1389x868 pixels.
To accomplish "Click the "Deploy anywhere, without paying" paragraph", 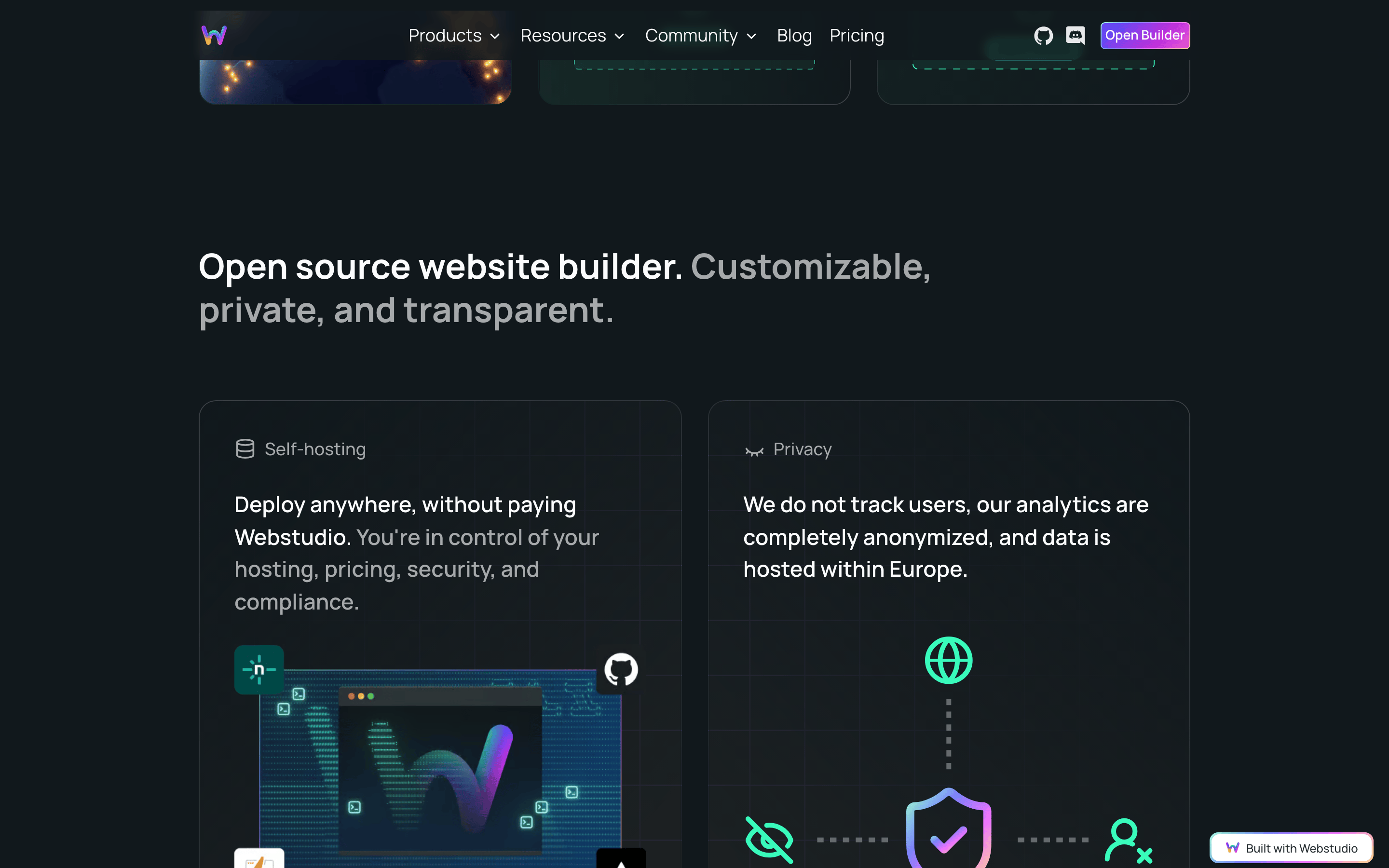I will (416, 554).
